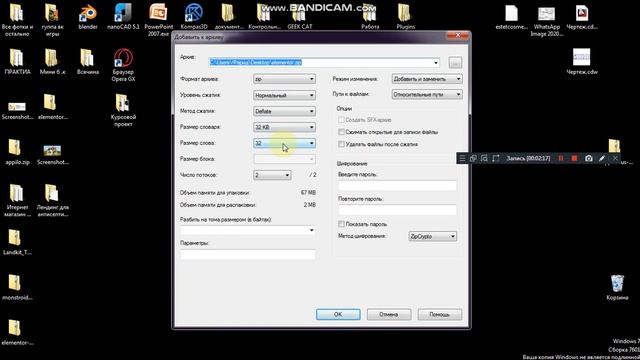Close the Bandicam recording toolbar
The width and height of the screenshot is (640, 360).
click(615, 158)
